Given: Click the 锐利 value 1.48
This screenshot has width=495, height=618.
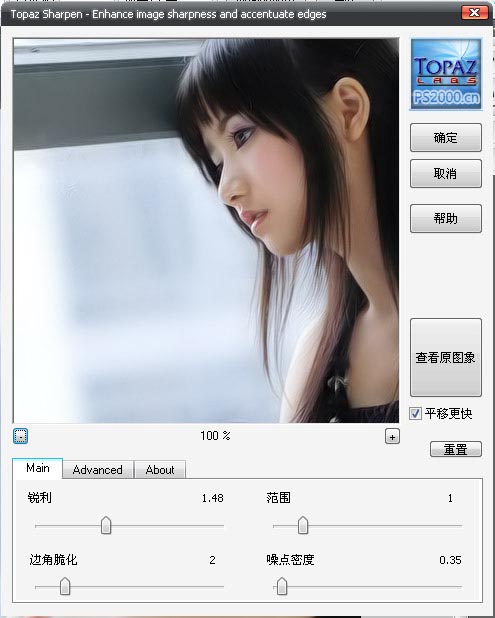Looking at the screenshot, I should click(212, 498).
